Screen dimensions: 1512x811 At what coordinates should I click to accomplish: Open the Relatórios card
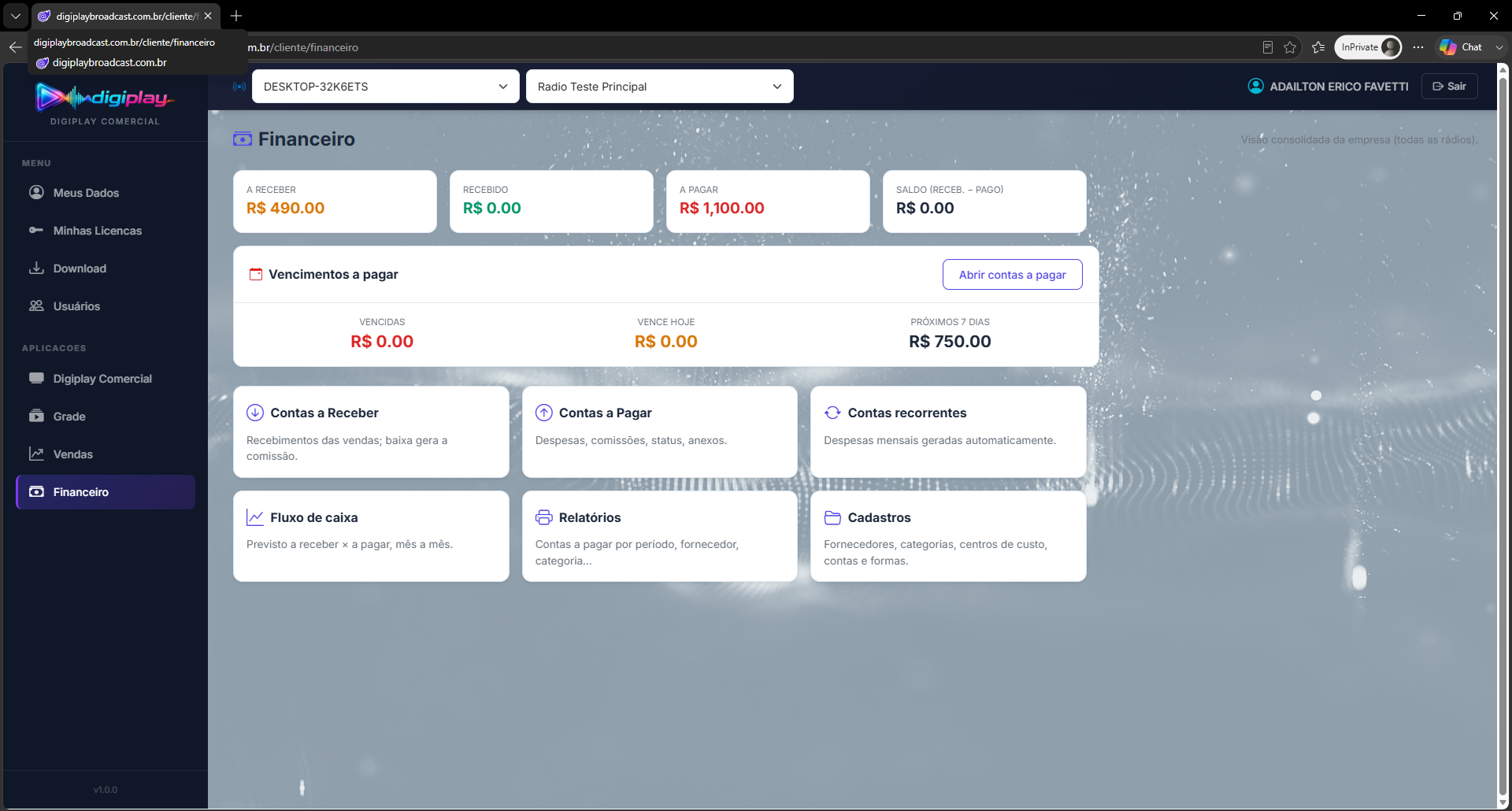click(660, 536)
